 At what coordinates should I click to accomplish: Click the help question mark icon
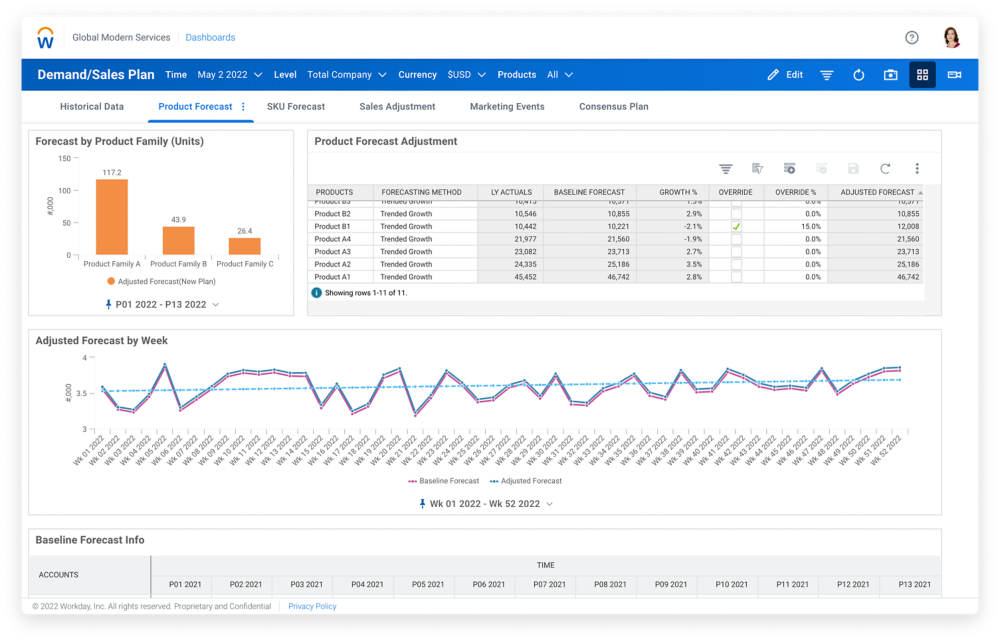coord(911,38)
